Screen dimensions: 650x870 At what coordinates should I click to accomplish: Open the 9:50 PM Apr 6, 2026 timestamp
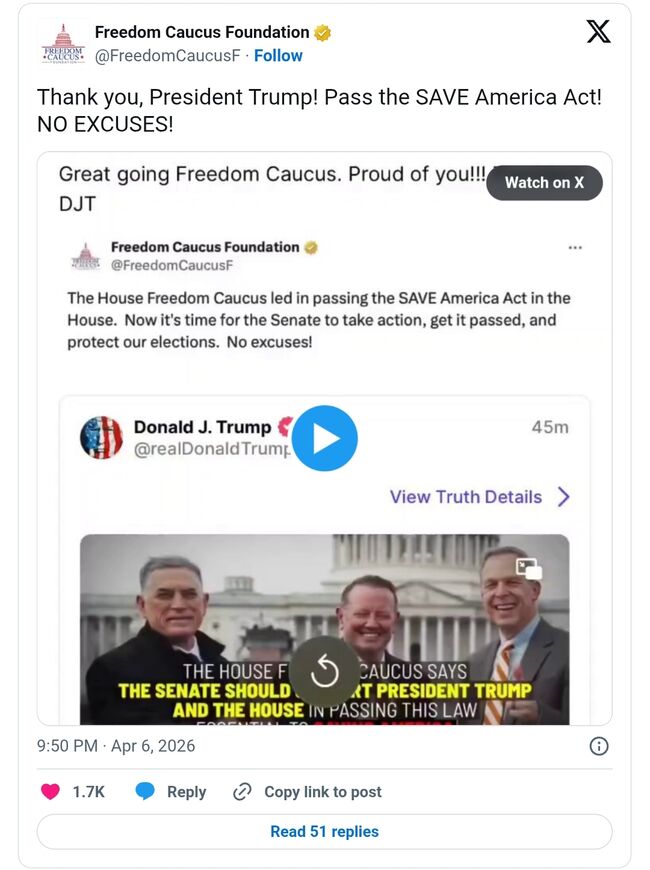tap(116, 746)
